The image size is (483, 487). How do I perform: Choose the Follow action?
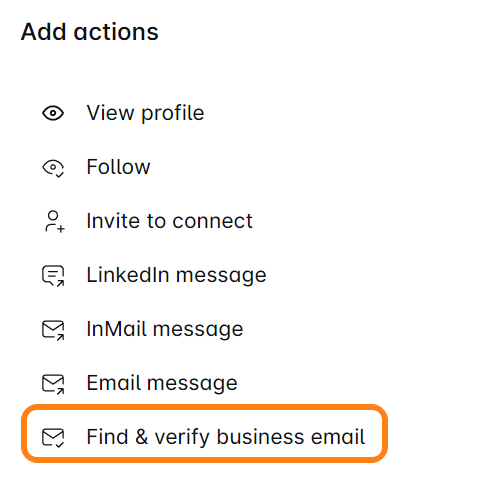coord(118,167)
